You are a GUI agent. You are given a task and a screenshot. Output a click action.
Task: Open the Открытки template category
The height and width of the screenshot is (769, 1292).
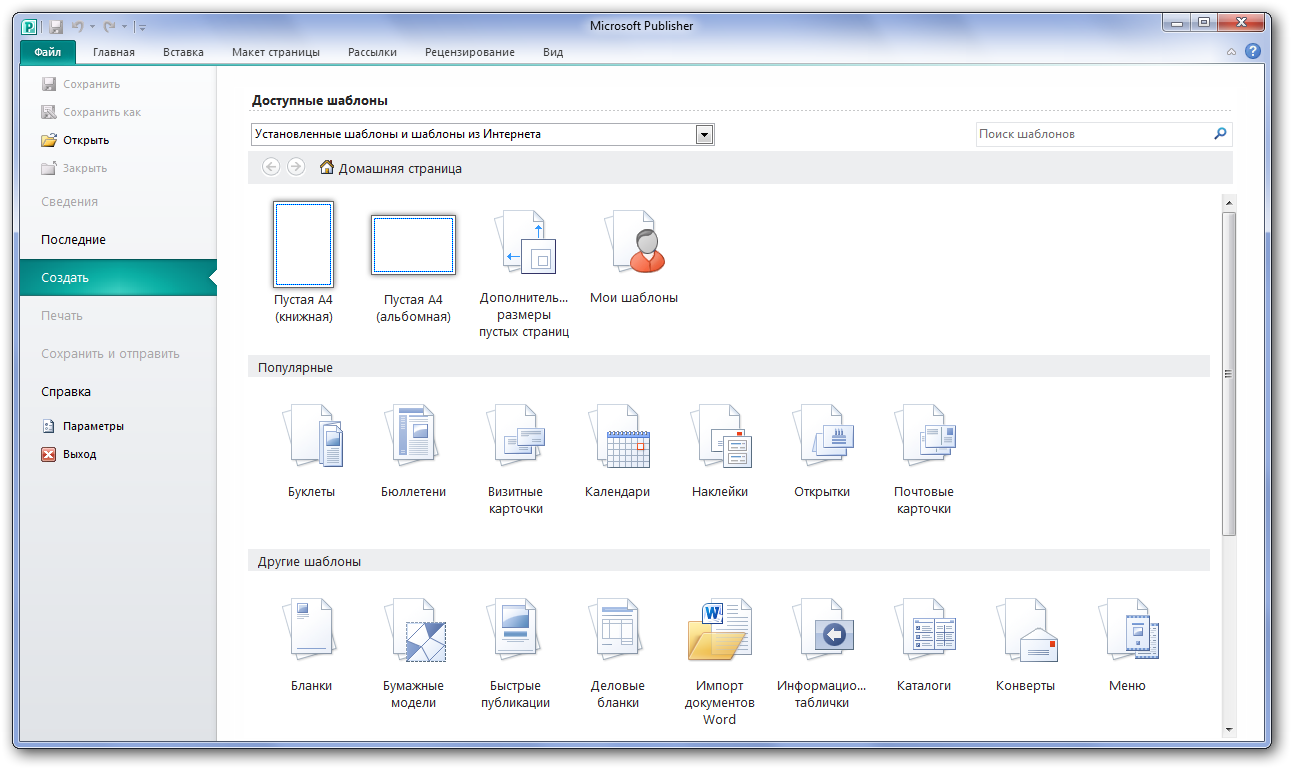tap(822, 437)
